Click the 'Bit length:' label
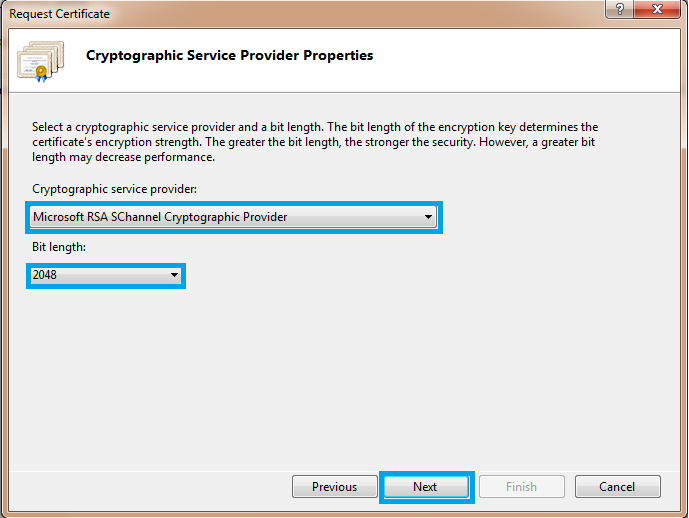This screenshot has height=518, width=689. click(59, 247)
